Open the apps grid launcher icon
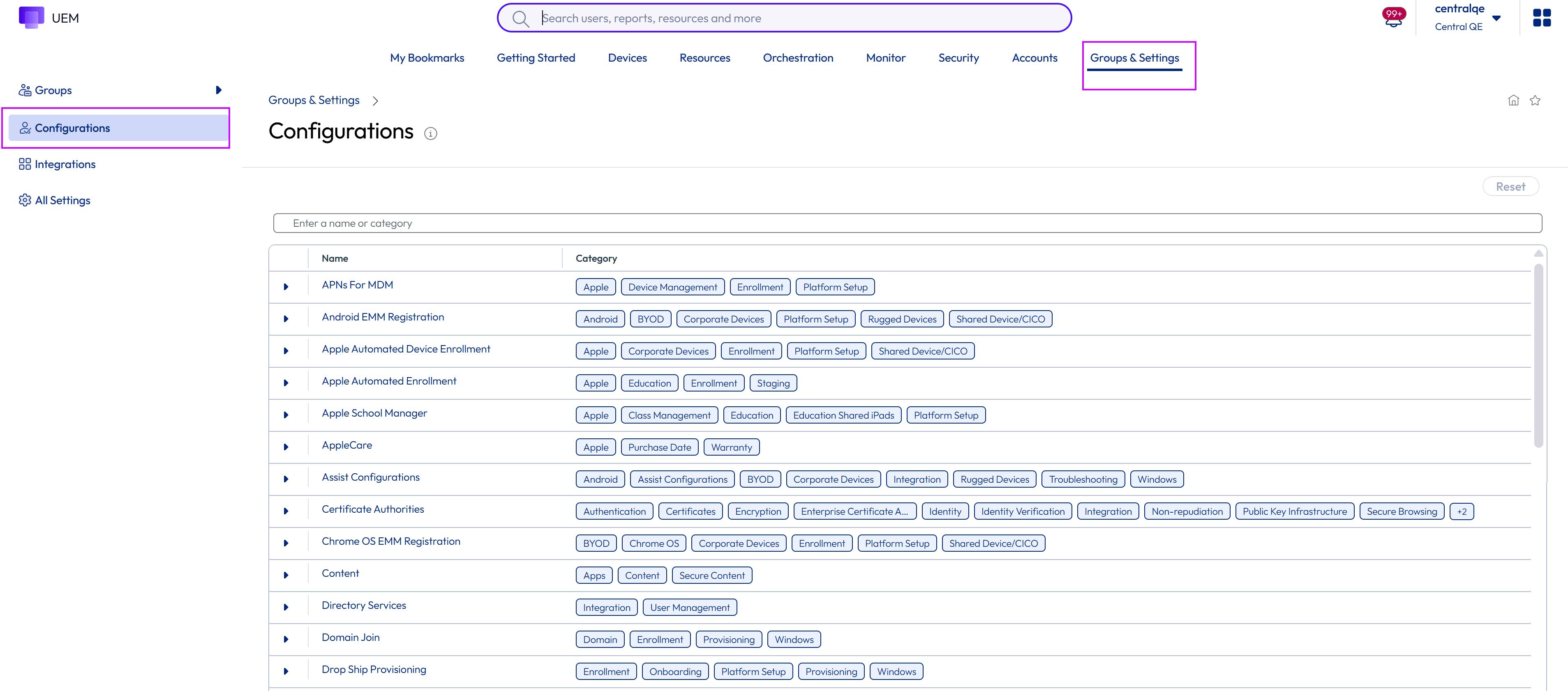Viewport: 1568px width, 691px height. (1542, 18)
